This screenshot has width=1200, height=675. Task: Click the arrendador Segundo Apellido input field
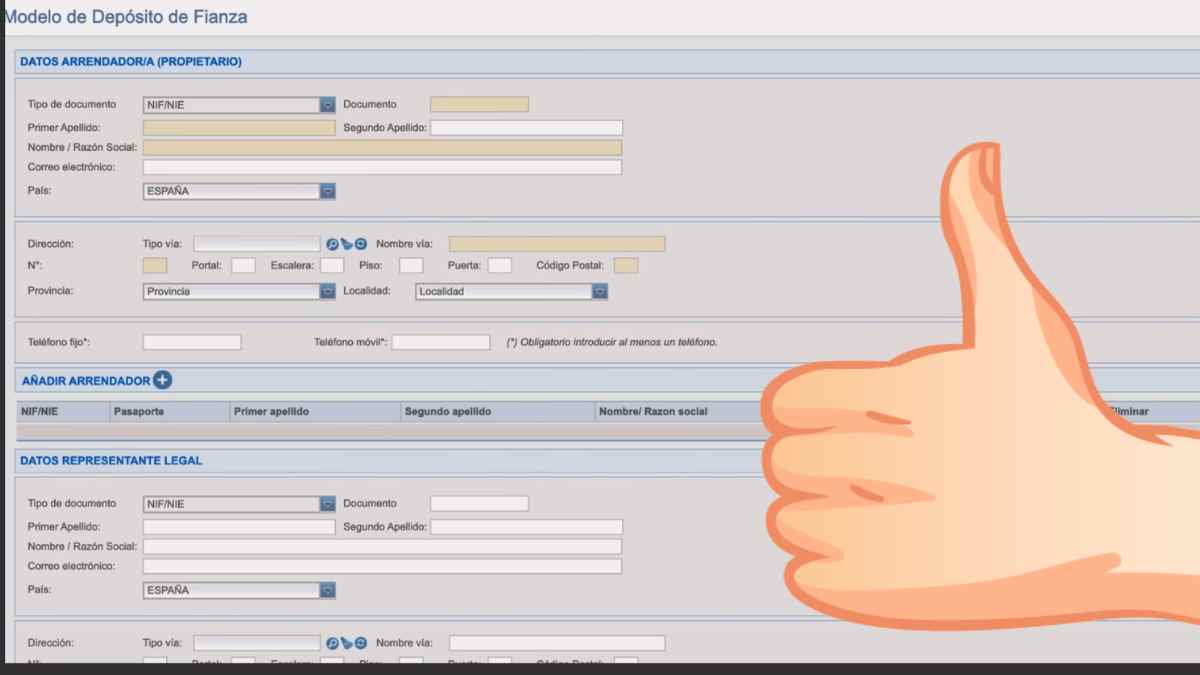pos(526,128)
